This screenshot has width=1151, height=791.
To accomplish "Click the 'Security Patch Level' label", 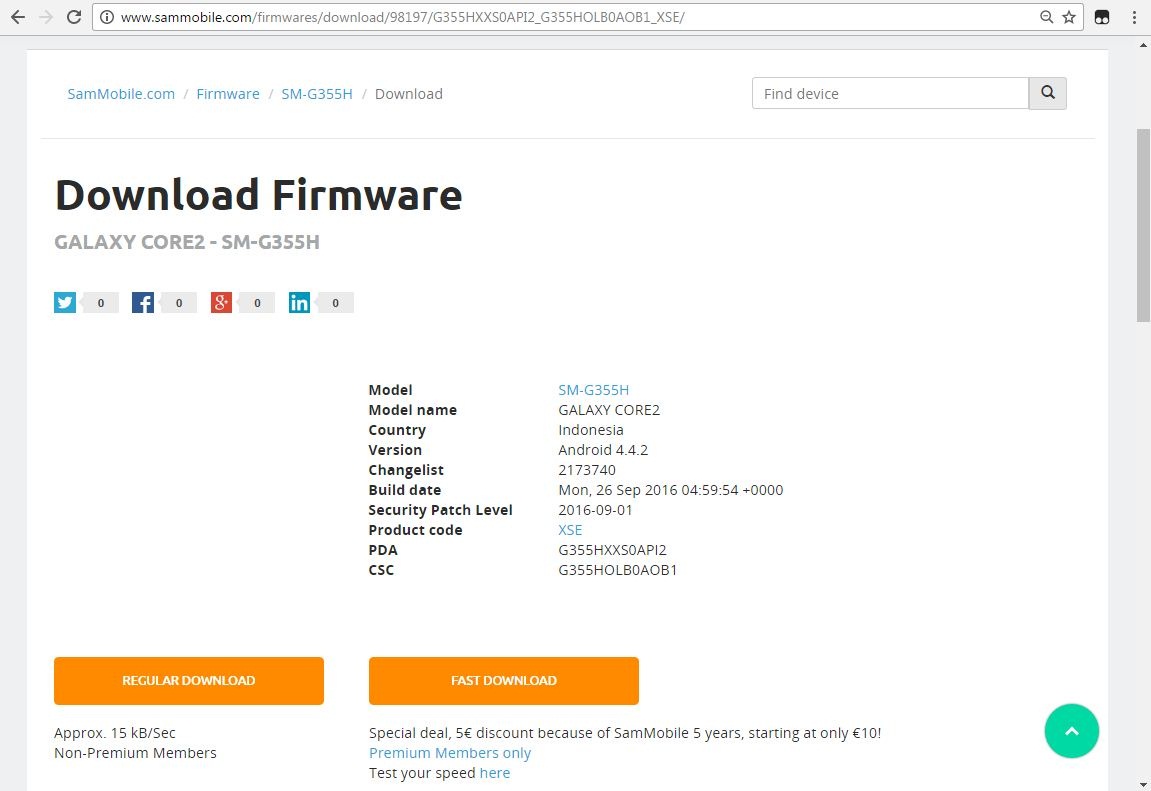I will [440, 510].
